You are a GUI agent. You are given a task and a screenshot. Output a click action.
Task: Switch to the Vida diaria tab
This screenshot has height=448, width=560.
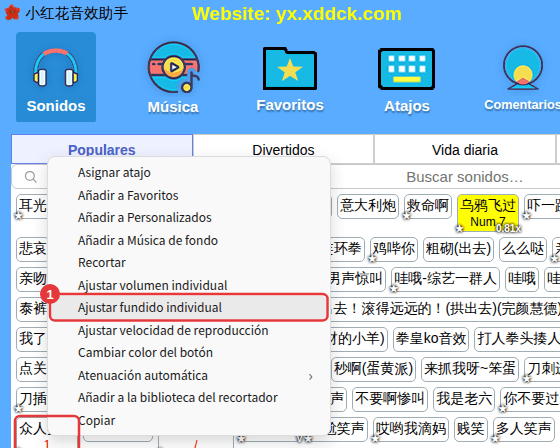coord(465,150)
